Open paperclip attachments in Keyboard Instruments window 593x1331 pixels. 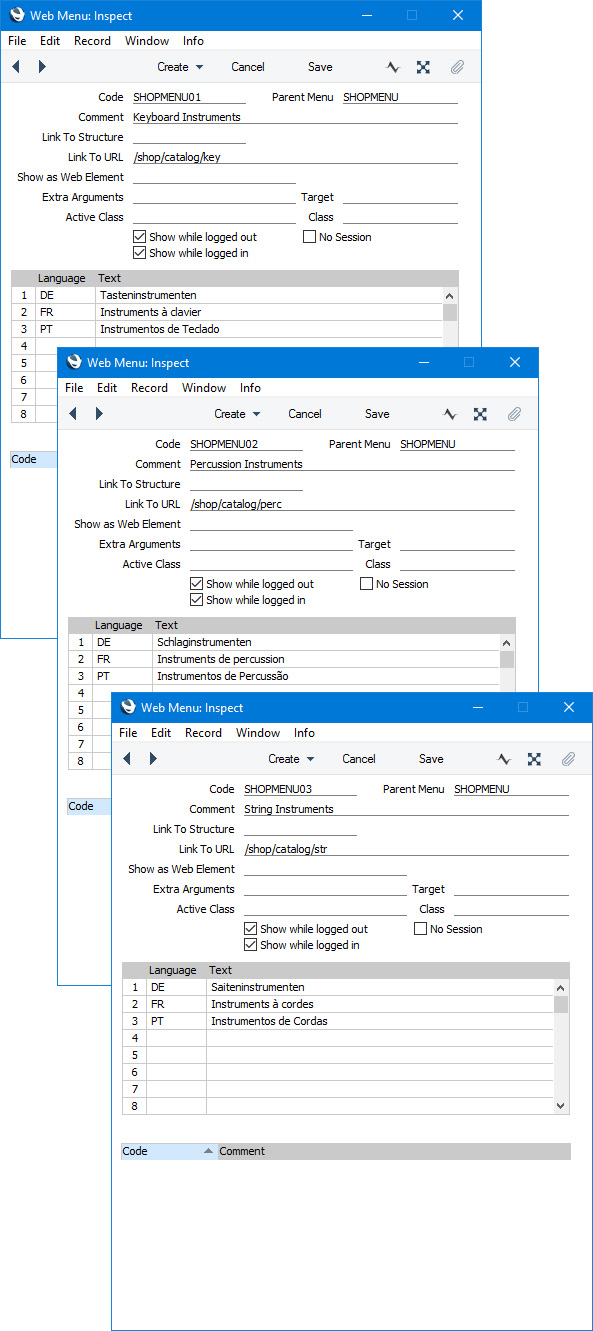point(457,67)
